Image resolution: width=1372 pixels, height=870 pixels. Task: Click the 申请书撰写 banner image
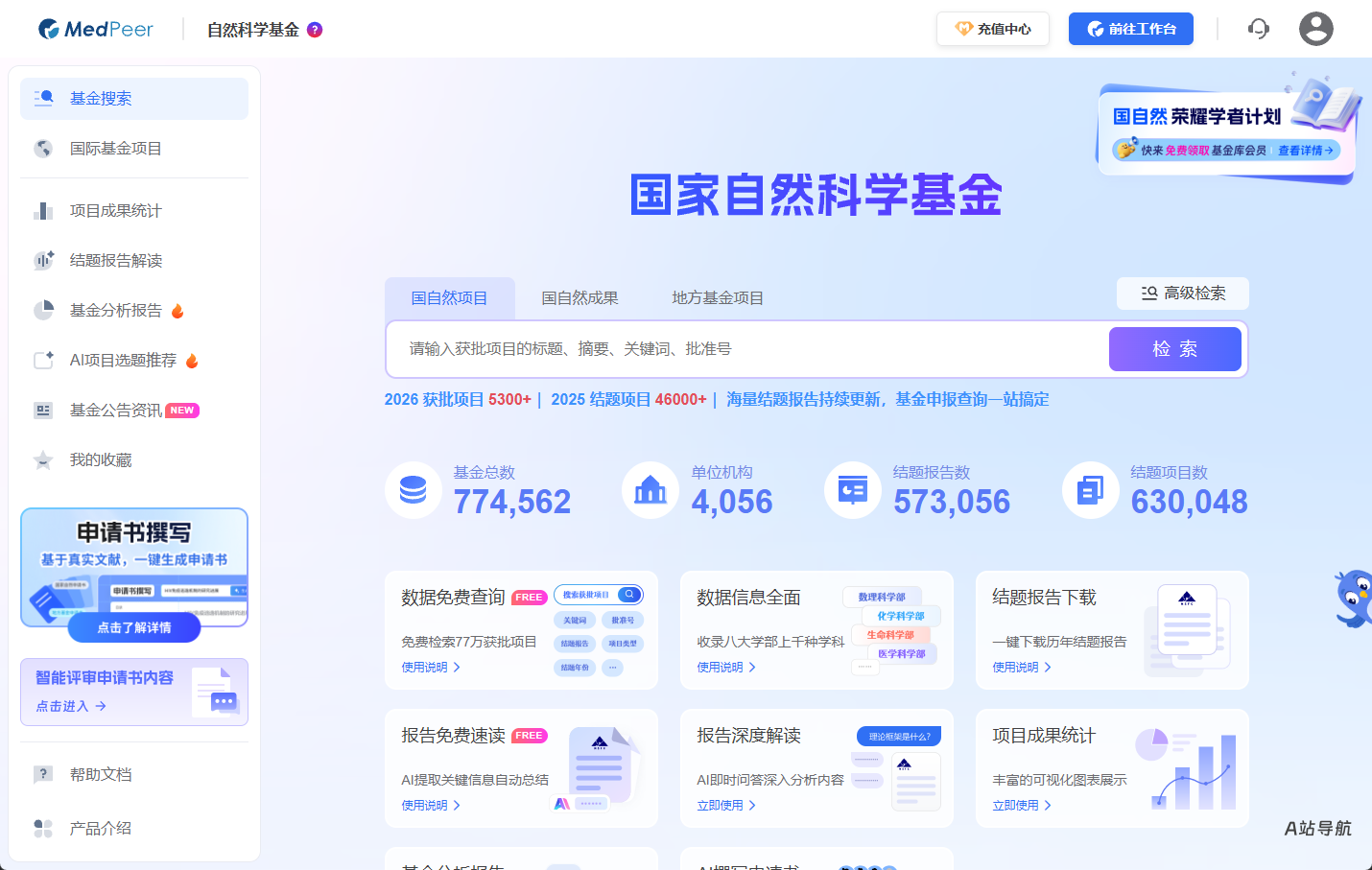point(134,567)
